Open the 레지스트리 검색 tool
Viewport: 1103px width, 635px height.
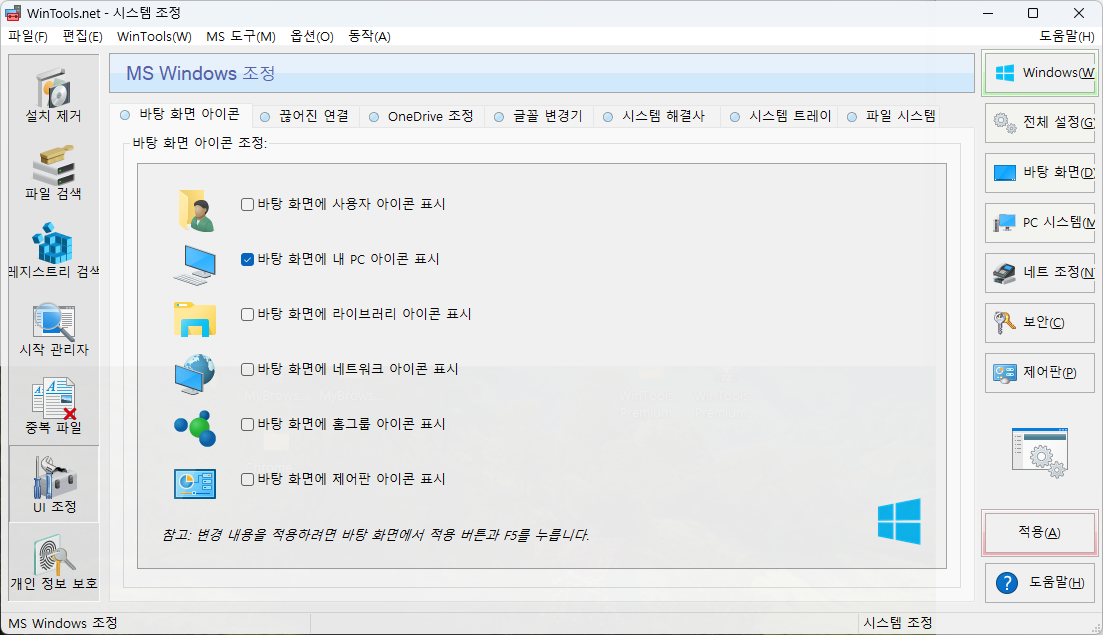53,251
